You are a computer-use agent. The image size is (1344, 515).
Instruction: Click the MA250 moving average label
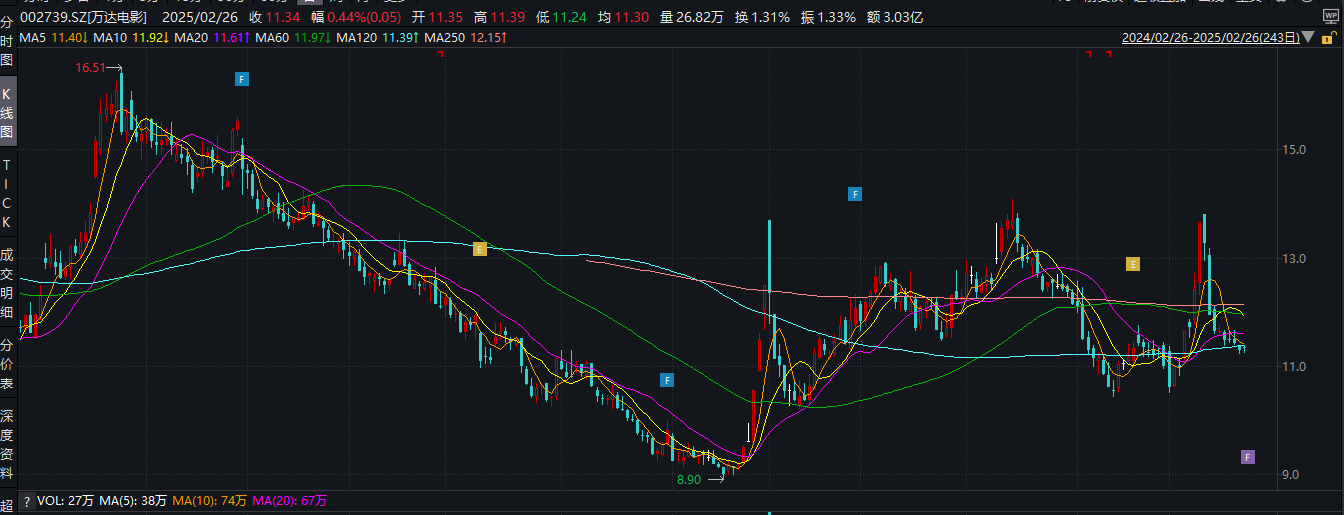(x=444, y=38)
